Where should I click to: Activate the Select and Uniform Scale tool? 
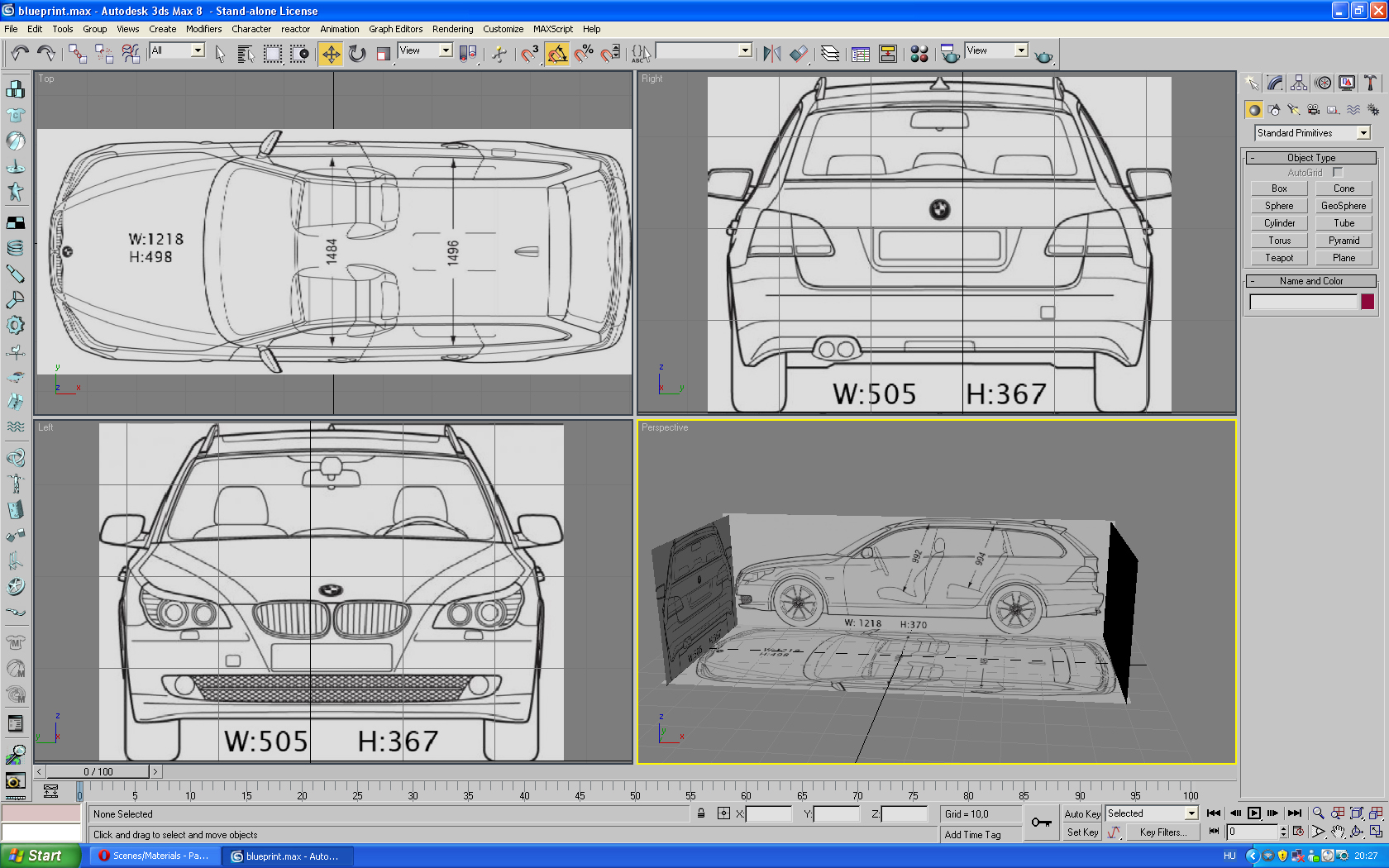pyautogui.click(x=384, y=54)
